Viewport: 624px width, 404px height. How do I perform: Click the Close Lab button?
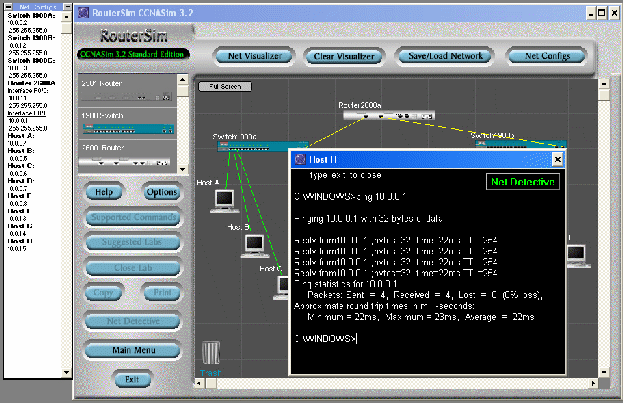pyautogui.click(x=133, y=268)
